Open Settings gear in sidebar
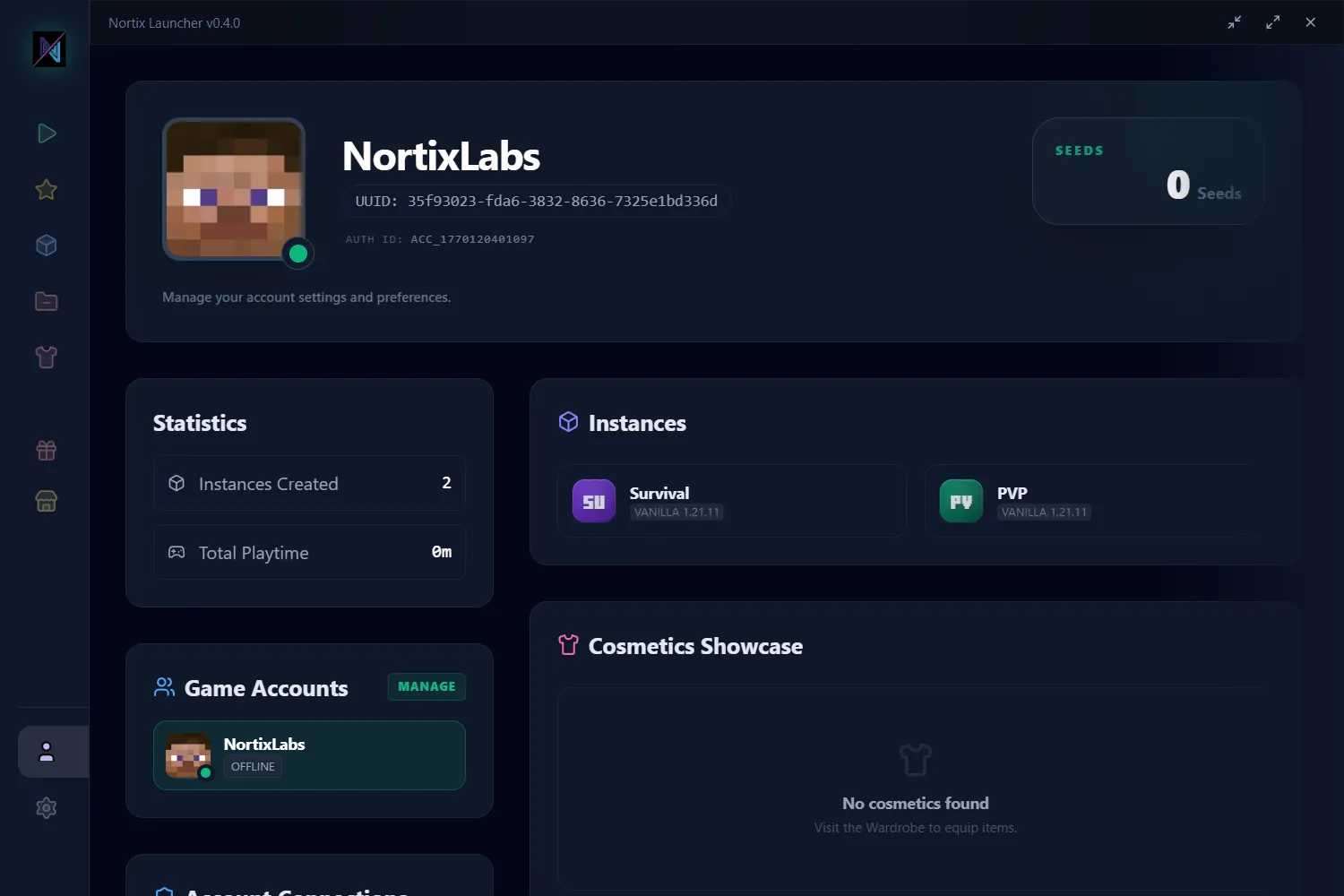 tap(47, 808)
